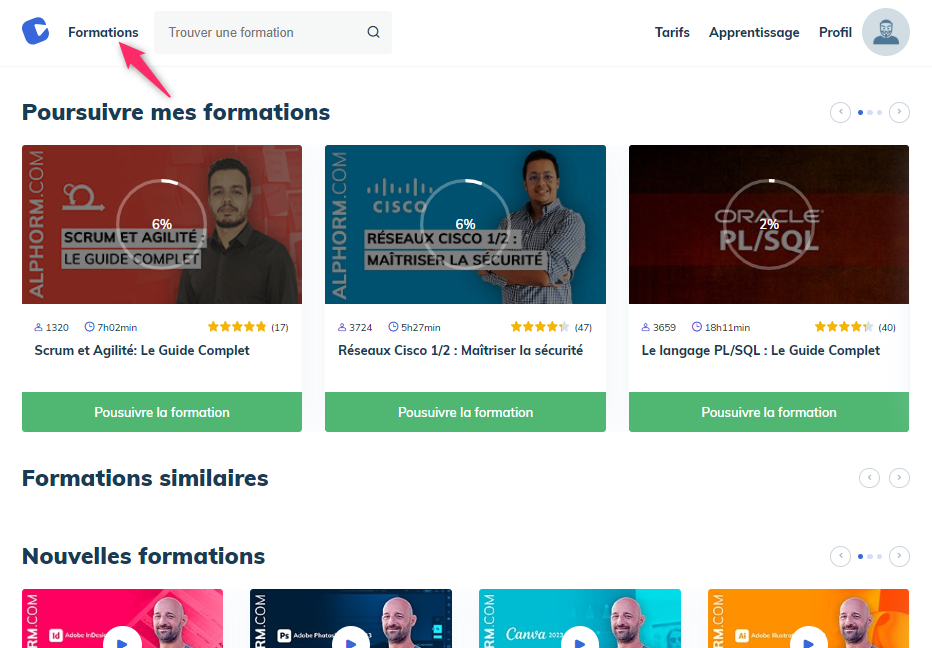Viewport: 932px width, 648px height.
Task: Click the 2% progress circle on PL/SQL card
Action: pos(769,224)
